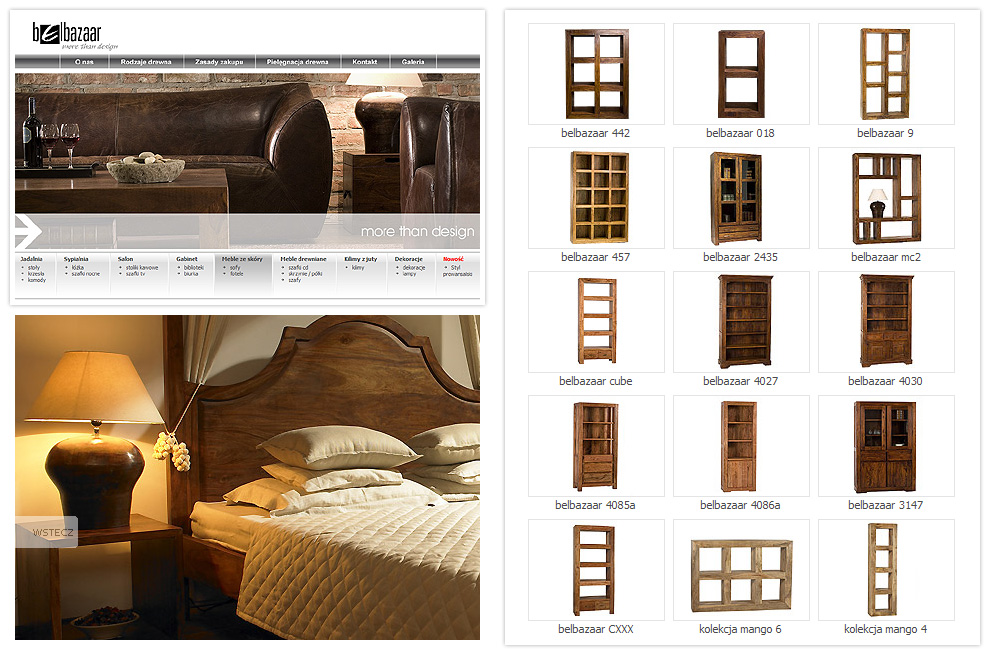This screenshot has width=990, height=650.
Task: Click the white arrow on the banner
Action: 28,231
